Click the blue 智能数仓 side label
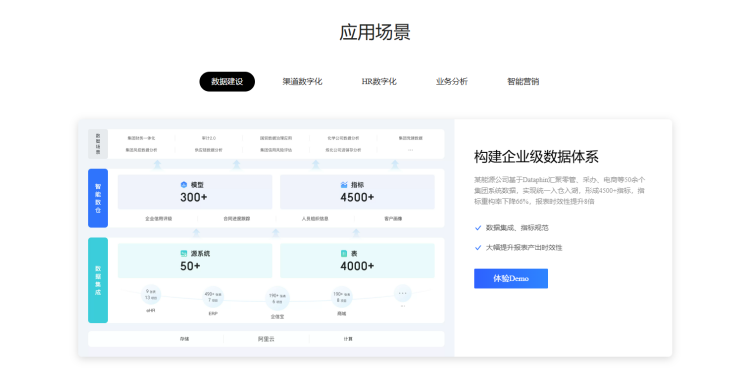 click(x=98, y=198)
